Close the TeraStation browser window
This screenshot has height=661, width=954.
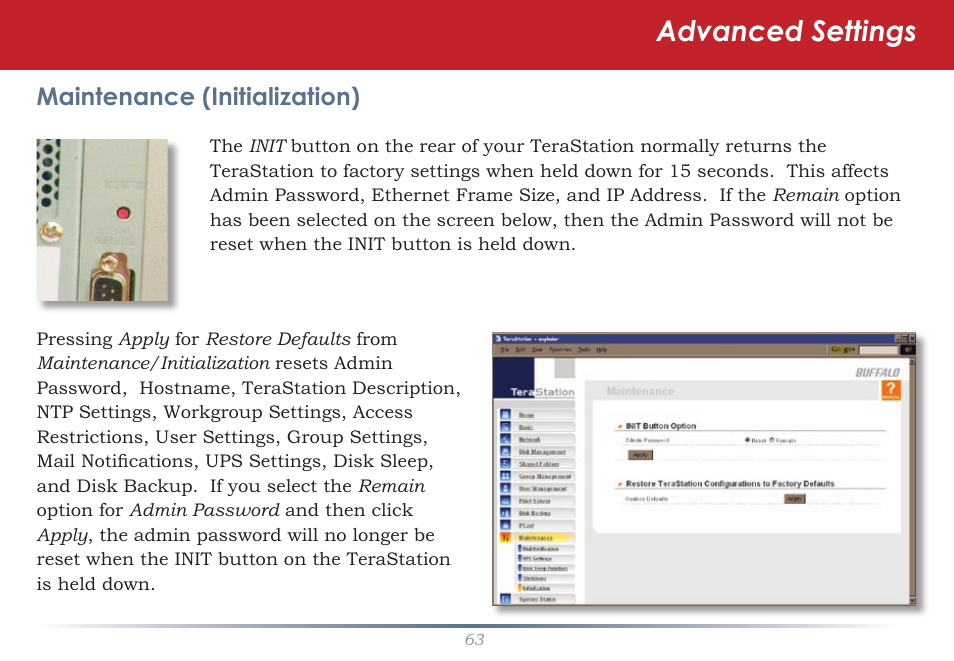(x=911, y=339)
